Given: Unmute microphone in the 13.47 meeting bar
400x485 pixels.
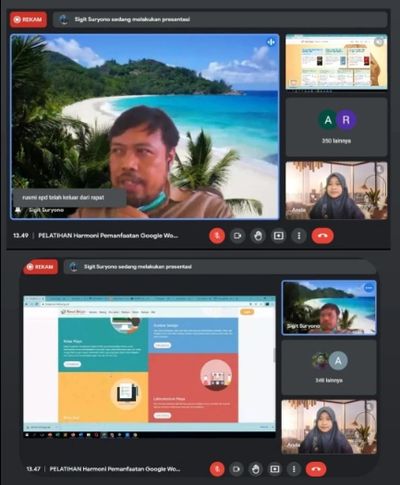Looking at the screenshot, I should click(217, 469).
